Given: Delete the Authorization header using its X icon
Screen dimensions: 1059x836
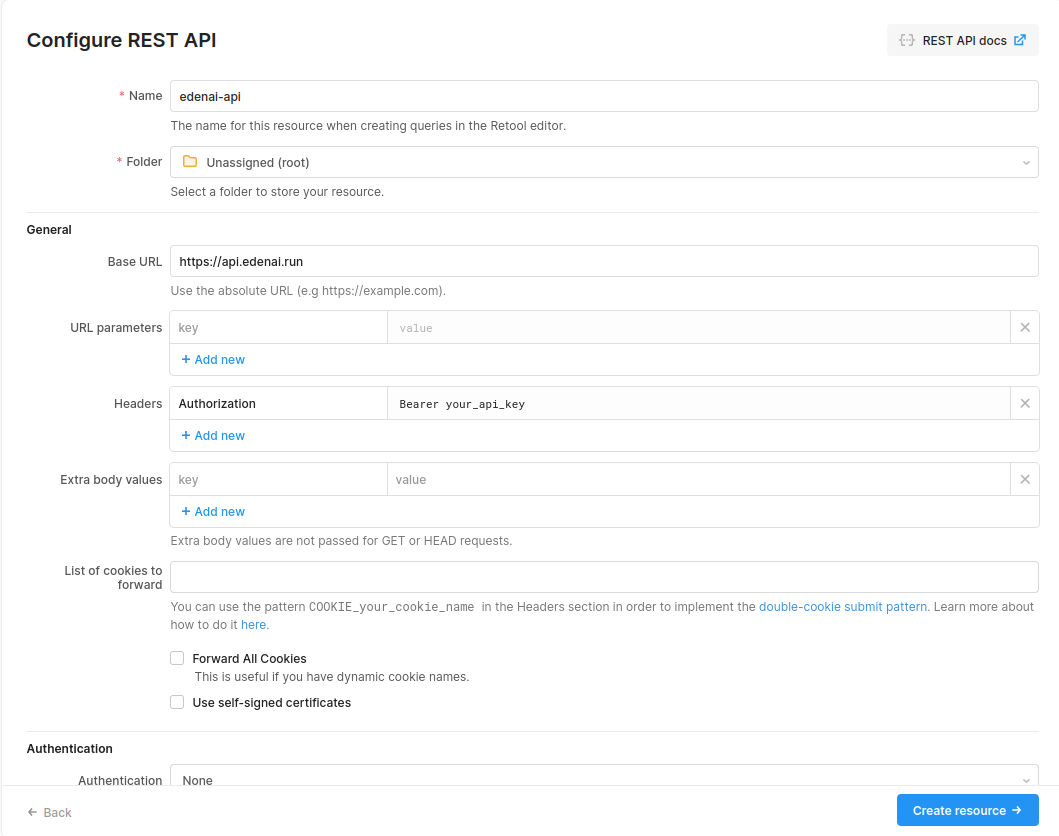Looking at the screenshot, I should coord(1024,403).
